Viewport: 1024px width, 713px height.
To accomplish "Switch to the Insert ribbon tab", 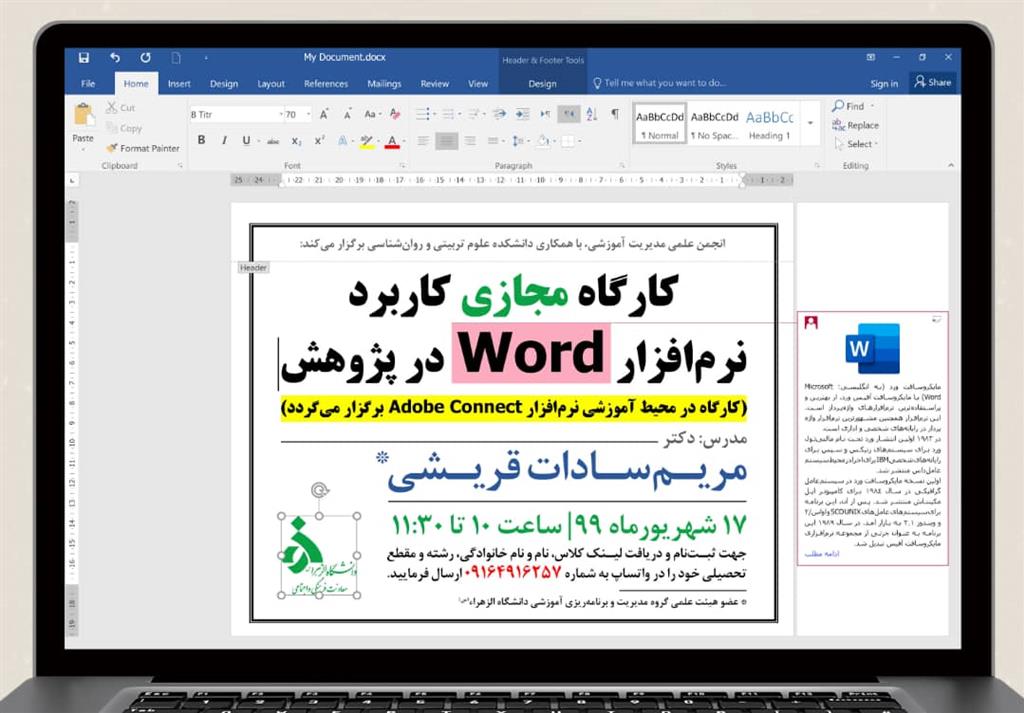I will pos(179,84).
